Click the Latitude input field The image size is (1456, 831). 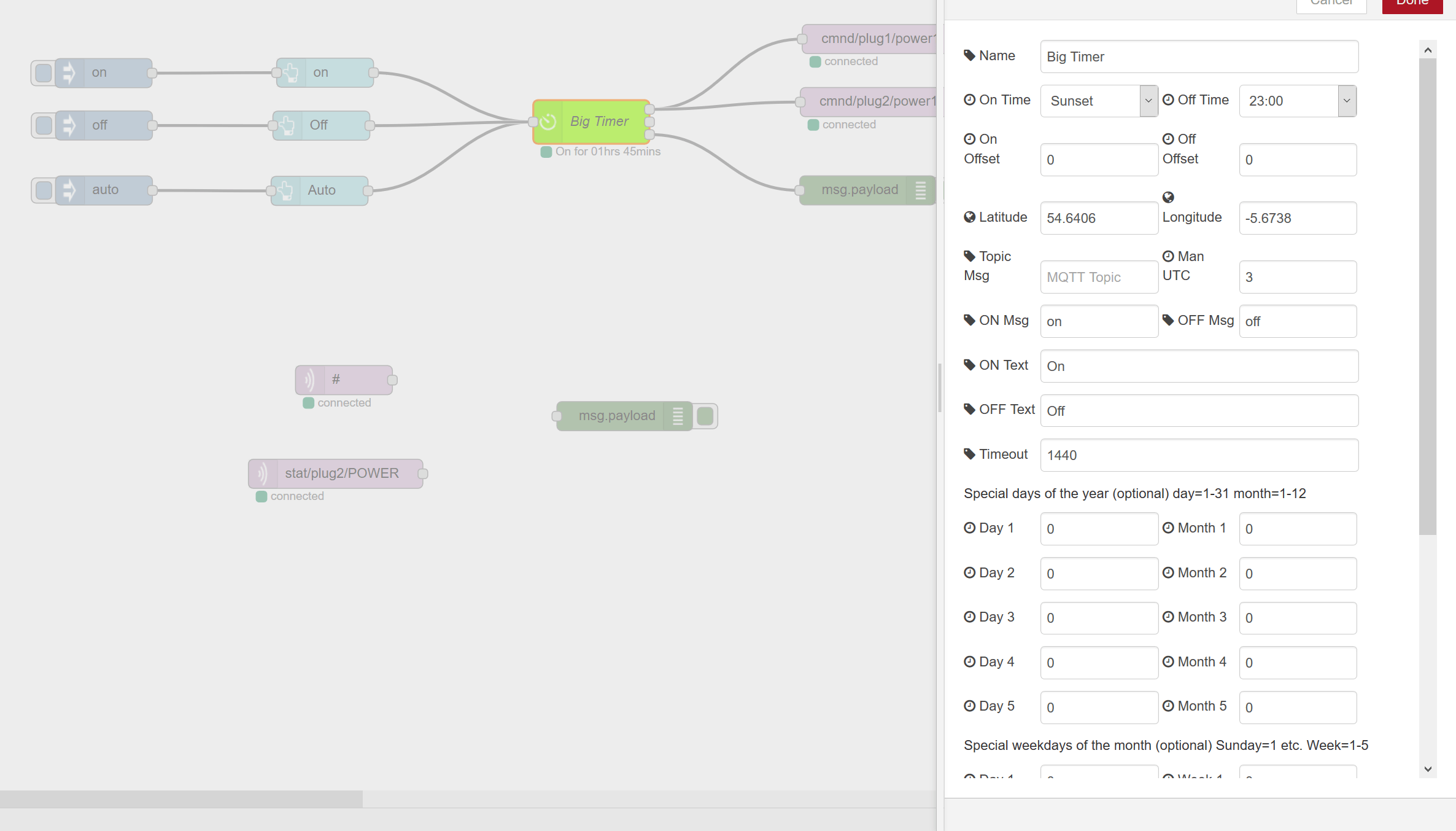point(1099,218)
